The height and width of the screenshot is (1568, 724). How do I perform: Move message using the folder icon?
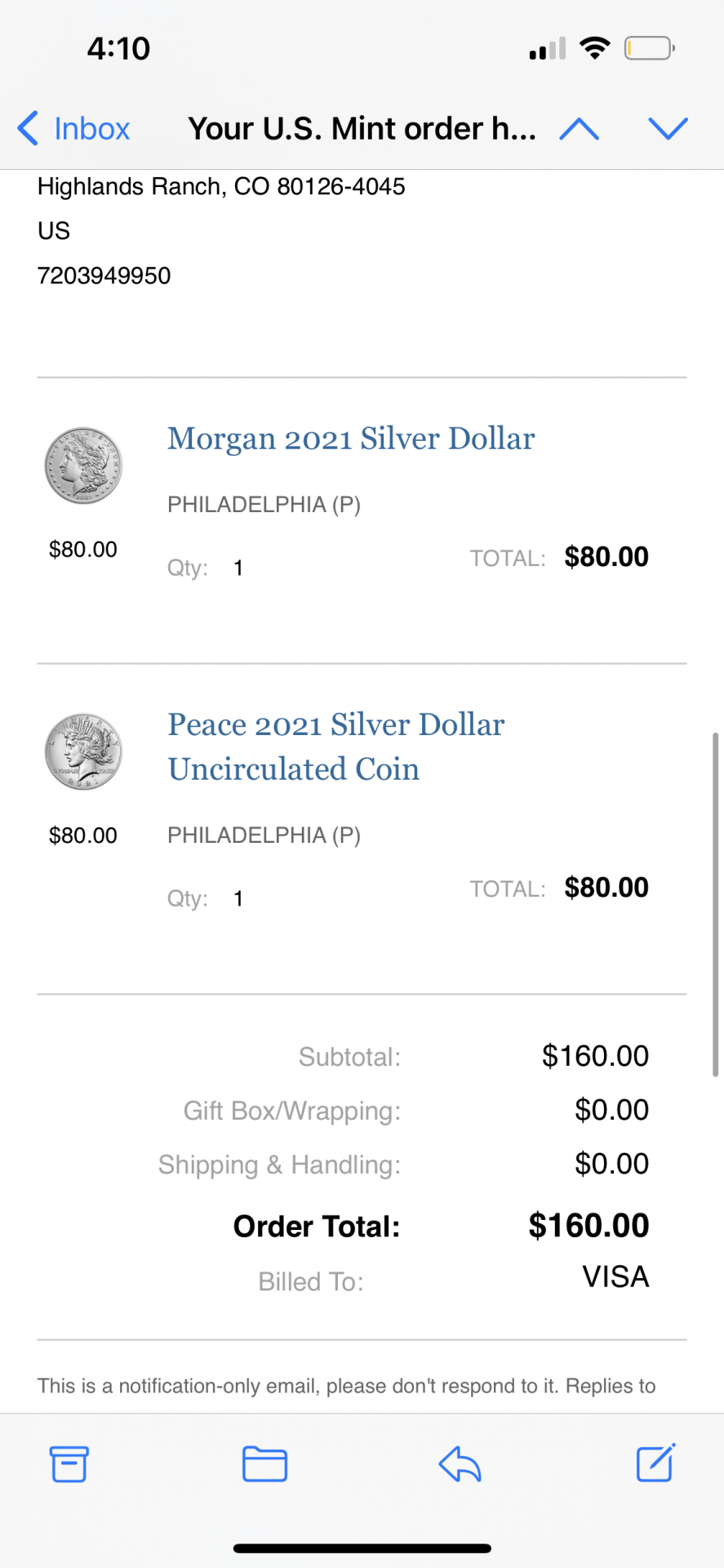coord(264,1463)
